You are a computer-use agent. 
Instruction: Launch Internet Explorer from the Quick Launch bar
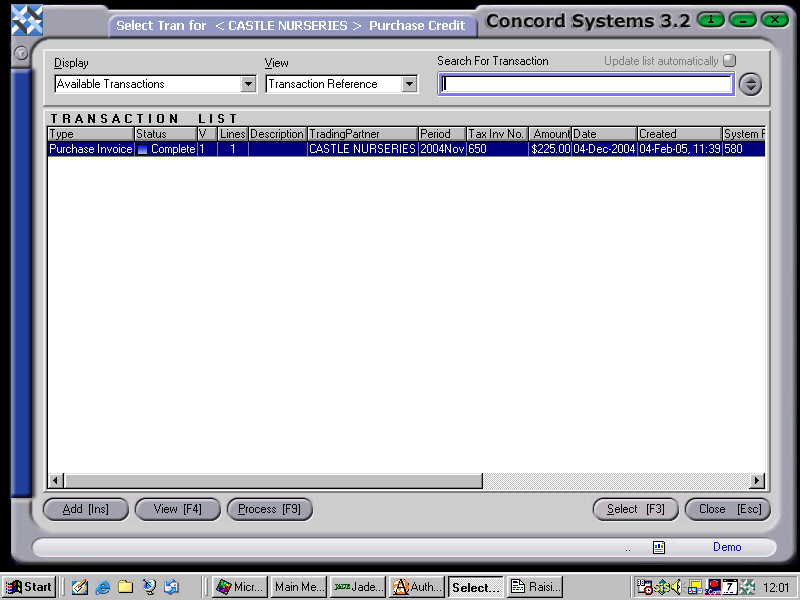[x=104, y=587]
